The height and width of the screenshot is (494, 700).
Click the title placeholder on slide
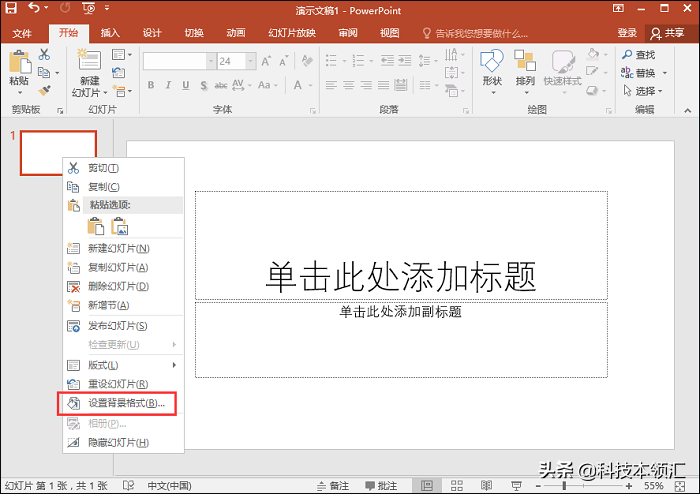401,245
